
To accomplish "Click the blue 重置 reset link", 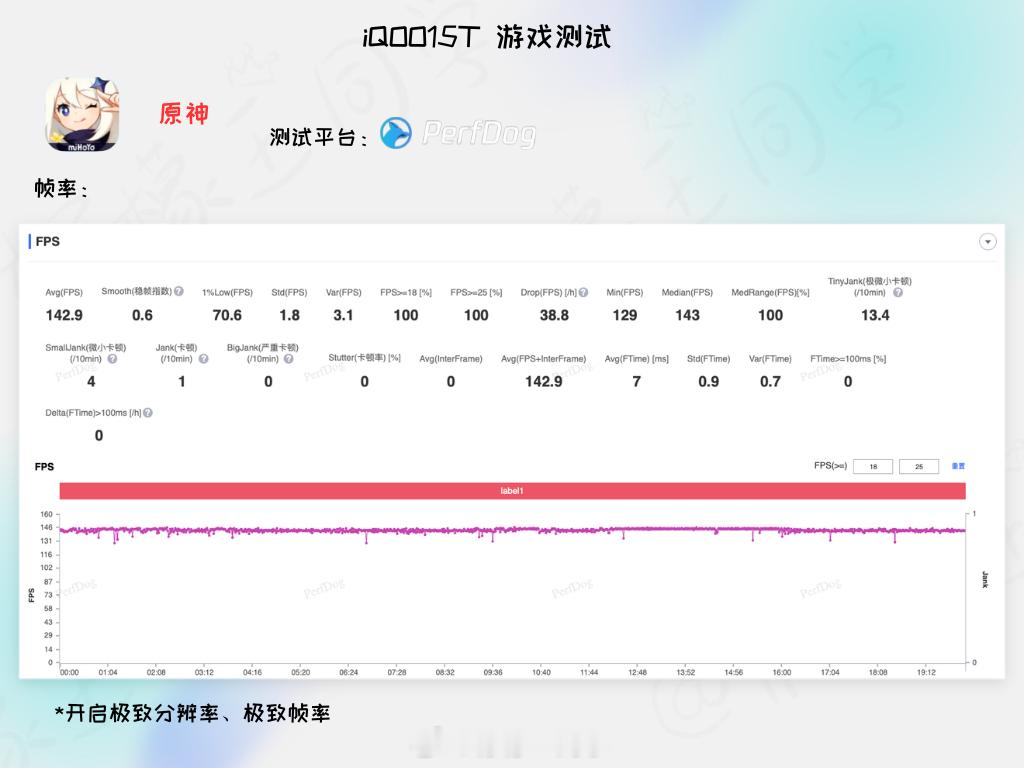I will (958, 466).
